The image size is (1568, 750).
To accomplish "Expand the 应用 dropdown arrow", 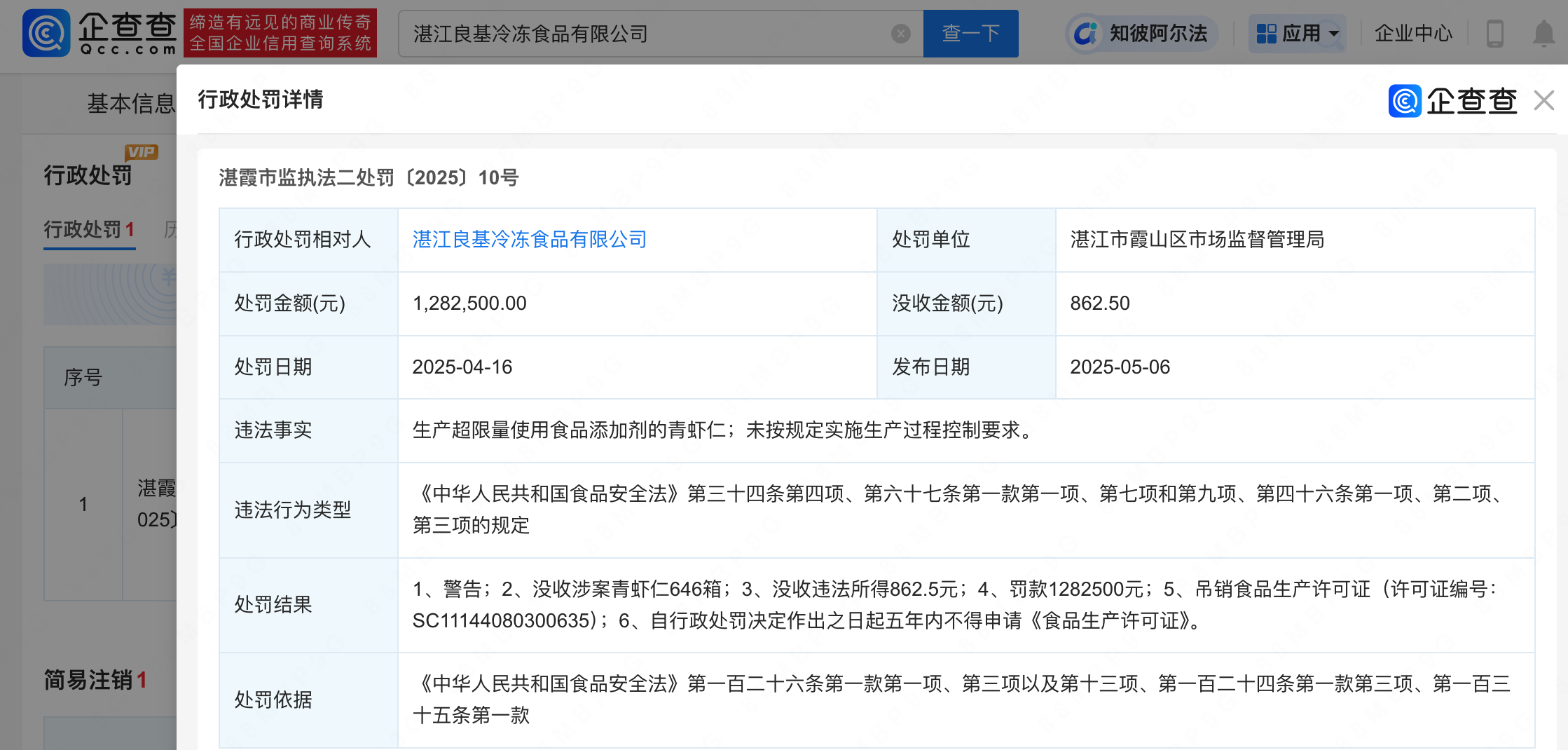I will coord(1334,34).
